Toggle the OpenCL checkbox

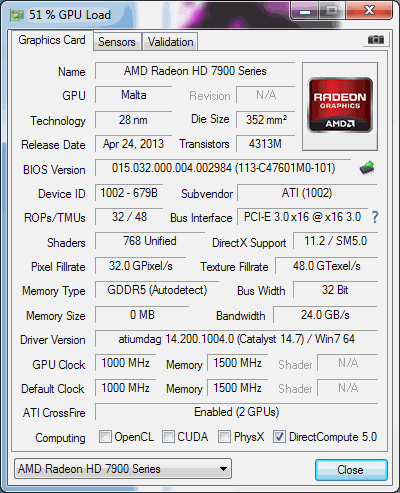pyautogui.click(x=105, y=437)
